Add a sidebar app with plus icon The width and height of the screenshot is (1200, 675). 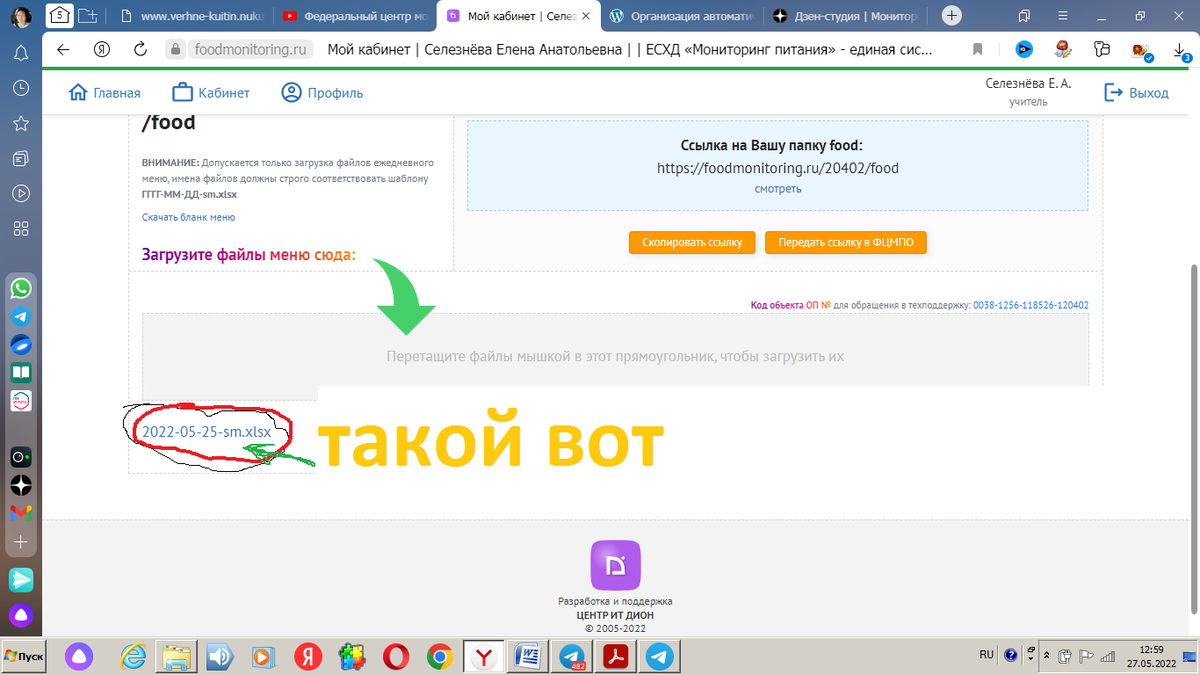[x=20, y=542]
